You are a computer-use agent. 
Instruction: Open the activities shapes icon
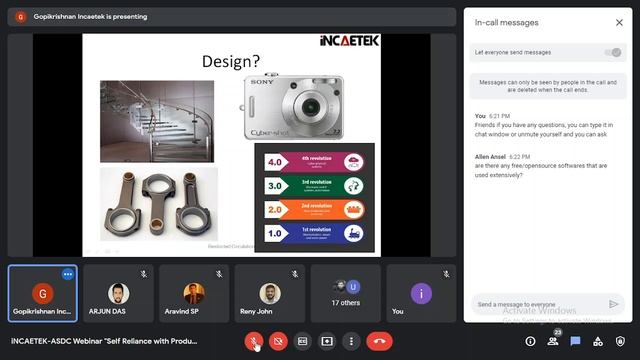click(598, 341)
